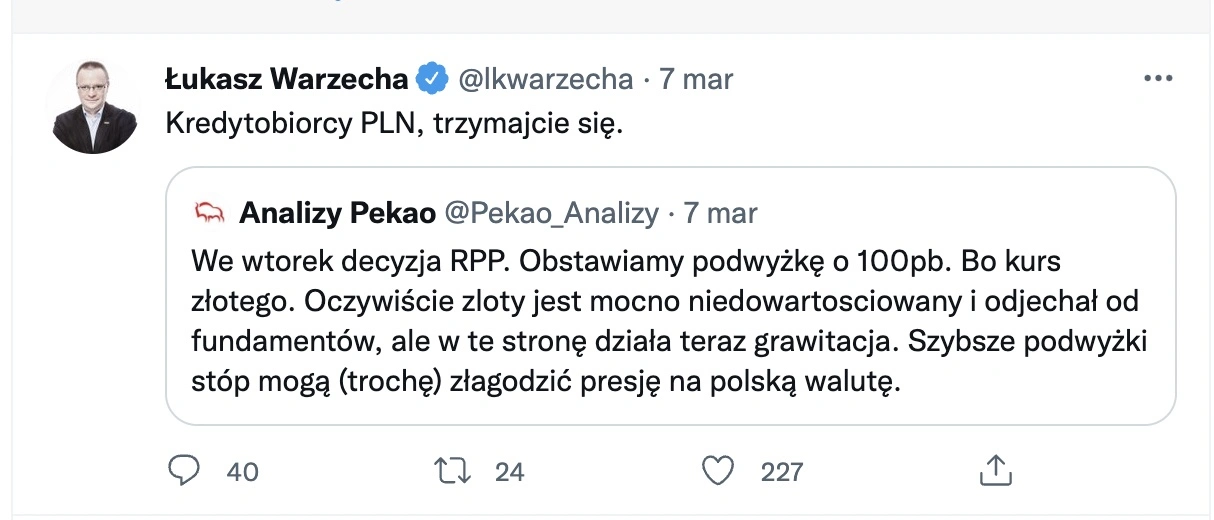Open the three-dot more options menu
This screenshot has width=1214, height=520.
click(1157, 79)
